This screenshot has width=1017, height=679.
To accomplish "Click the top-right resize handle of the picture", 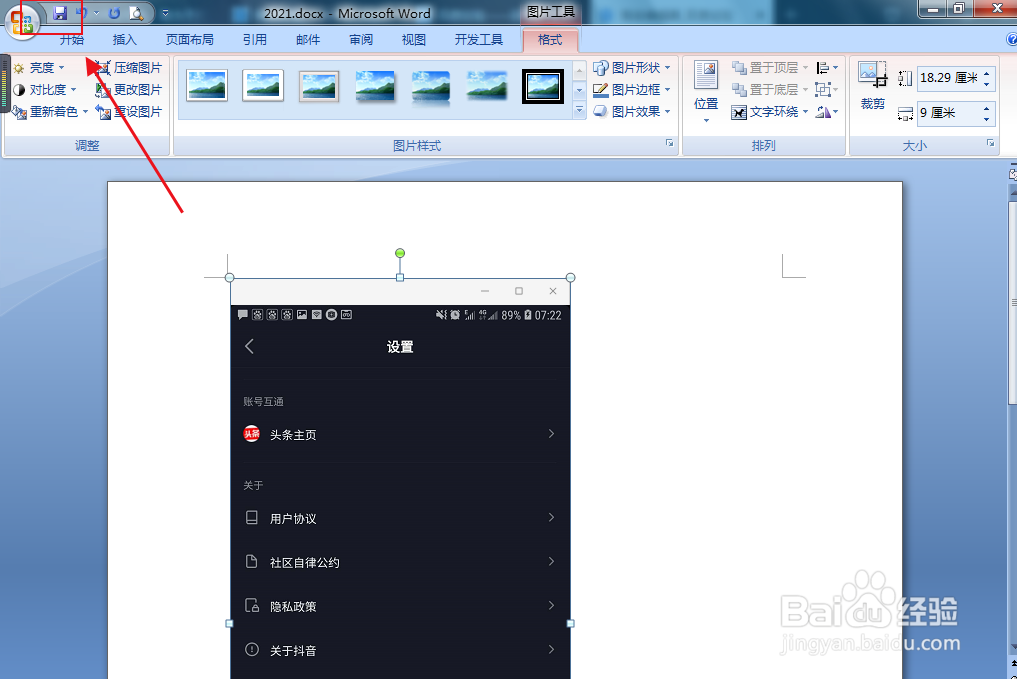I will click(x=571, y=278).
